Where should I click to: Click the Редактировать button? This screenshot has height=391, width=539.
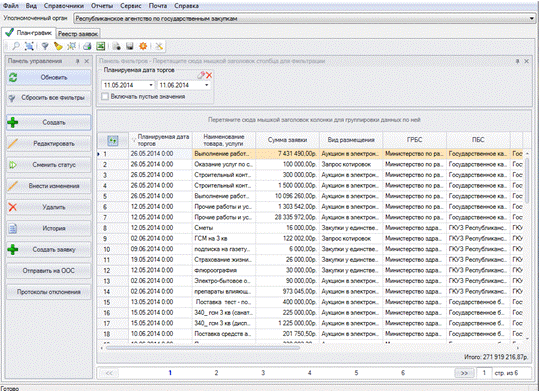(x=49, y=144)
